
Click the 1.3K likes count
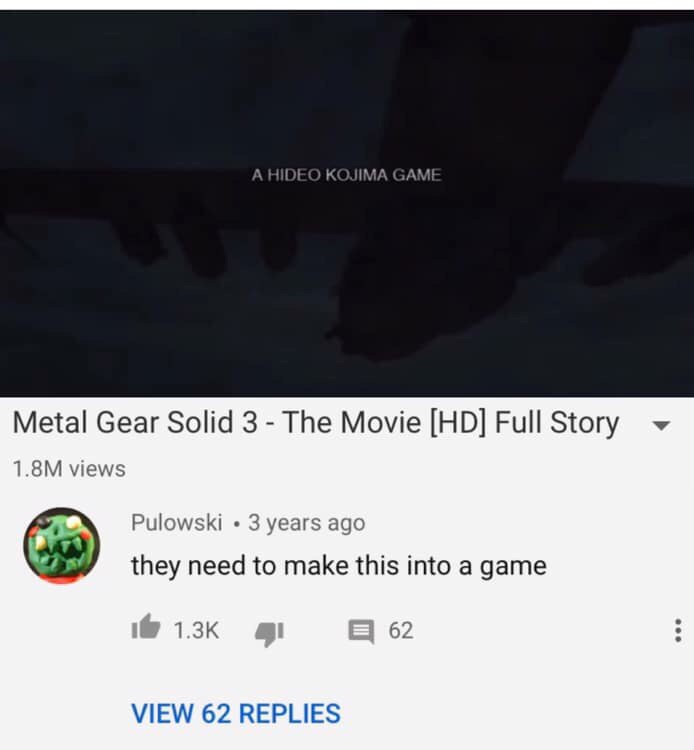point(196,630)
